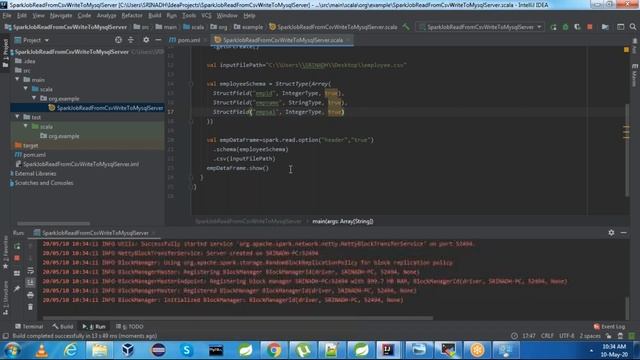Open the Refactor menu

click(132, 16)
